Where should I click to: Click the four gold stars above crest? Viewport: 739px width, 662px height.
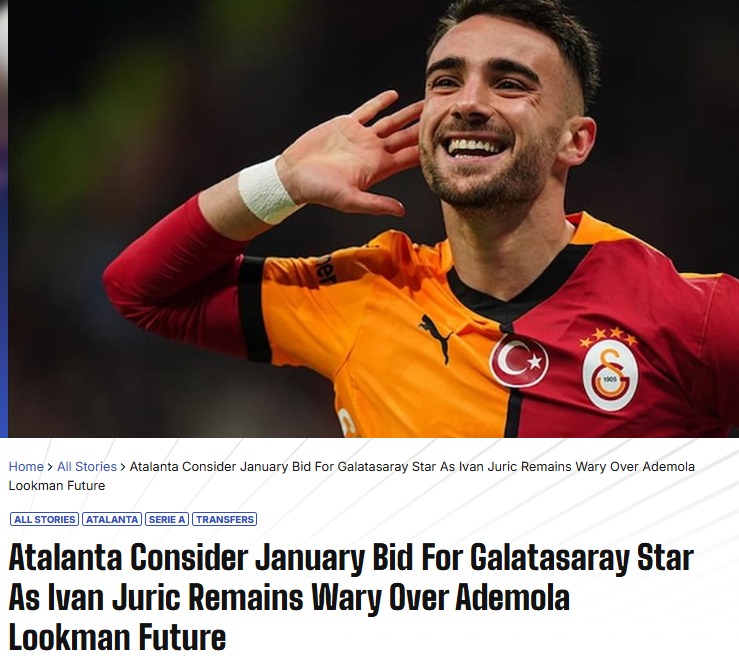[x=609, y=336]
